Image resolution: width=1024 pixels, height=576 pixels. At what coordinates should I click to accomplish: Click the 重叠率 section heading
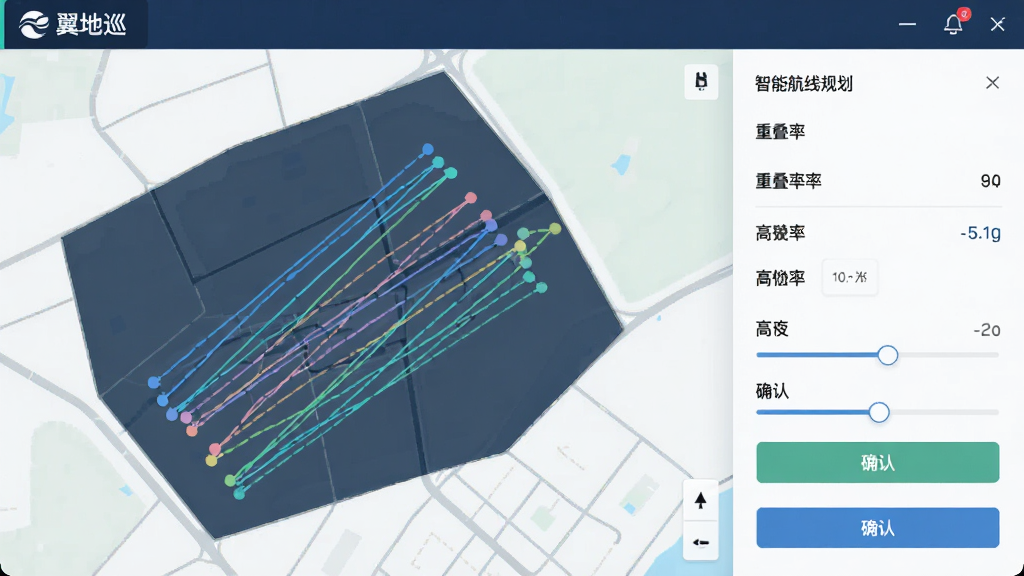click(x=780, y=132)
